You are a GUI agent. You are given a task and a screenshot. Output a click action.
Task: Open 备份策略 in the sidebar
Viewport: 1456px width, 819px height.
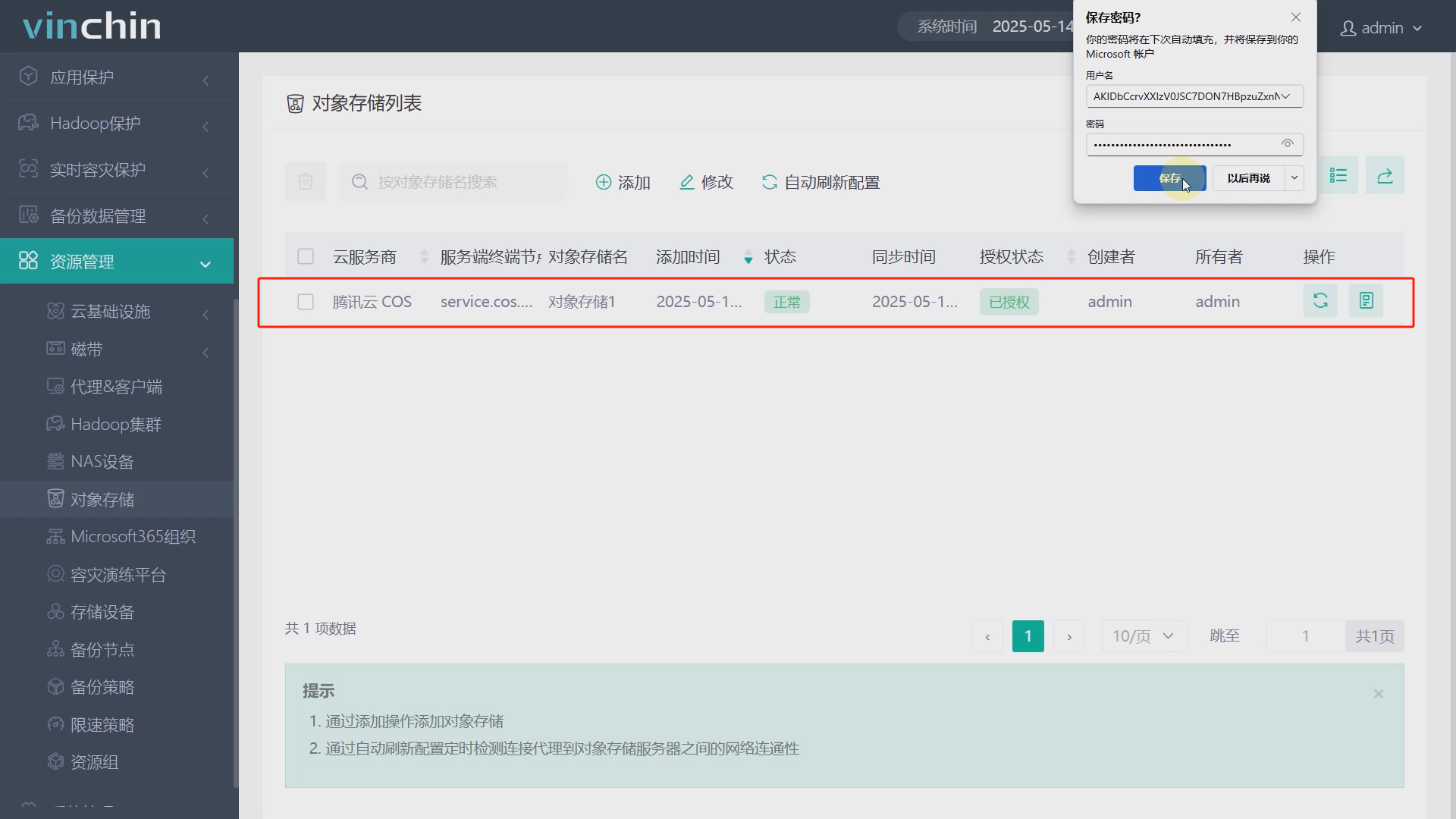coord(102,687)
